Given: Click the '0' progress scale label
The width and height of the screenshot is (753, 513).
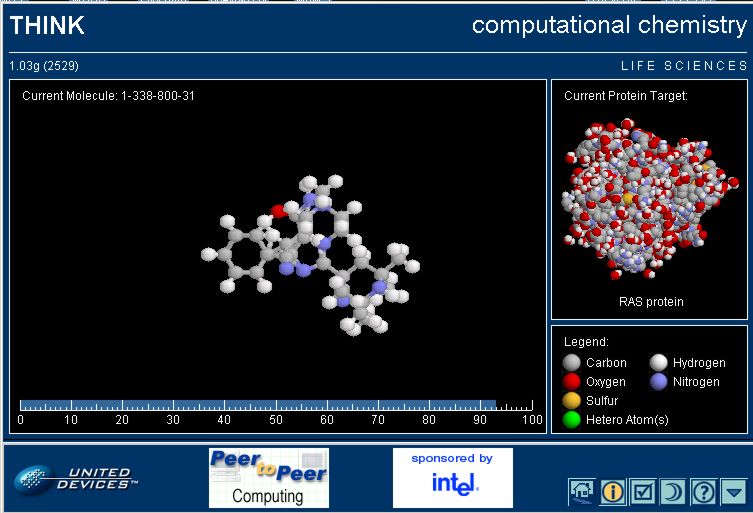Looking at the screenshot, I should tap(20, 420).
